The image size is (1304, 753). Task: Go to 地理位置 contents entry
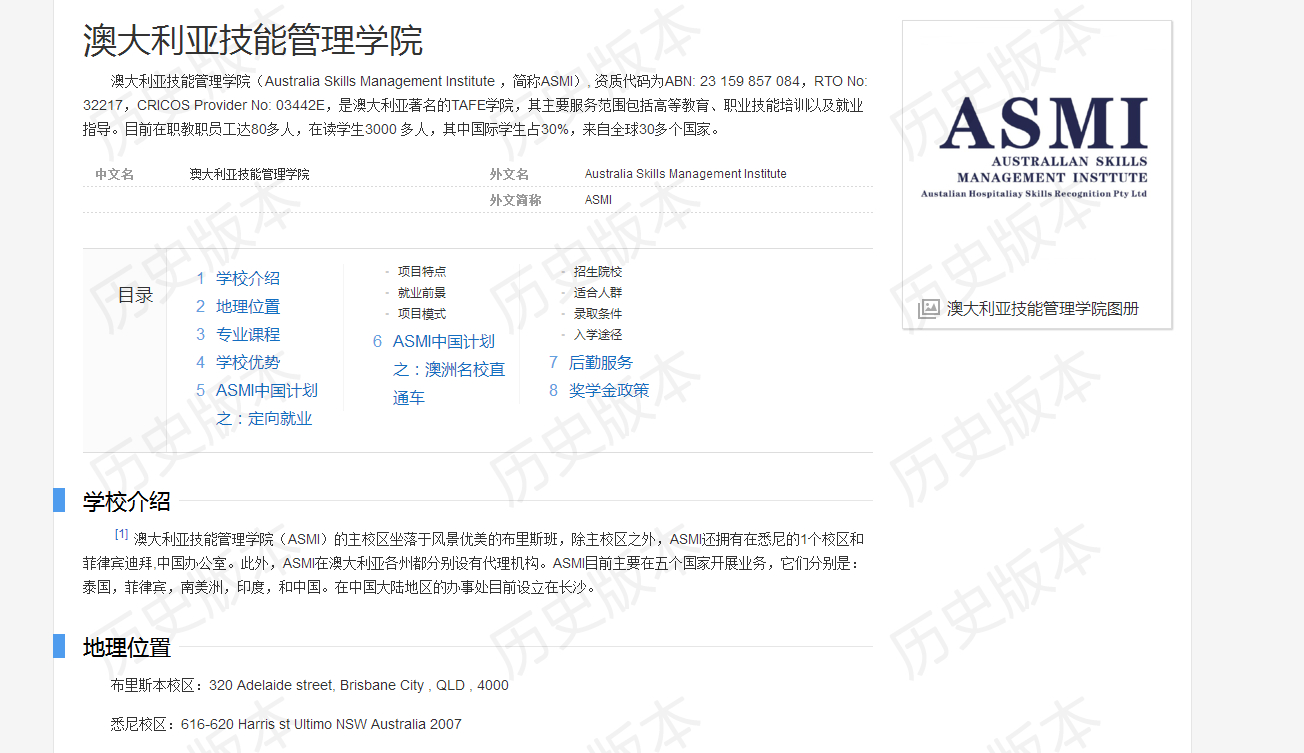click(x=248, y=306)
